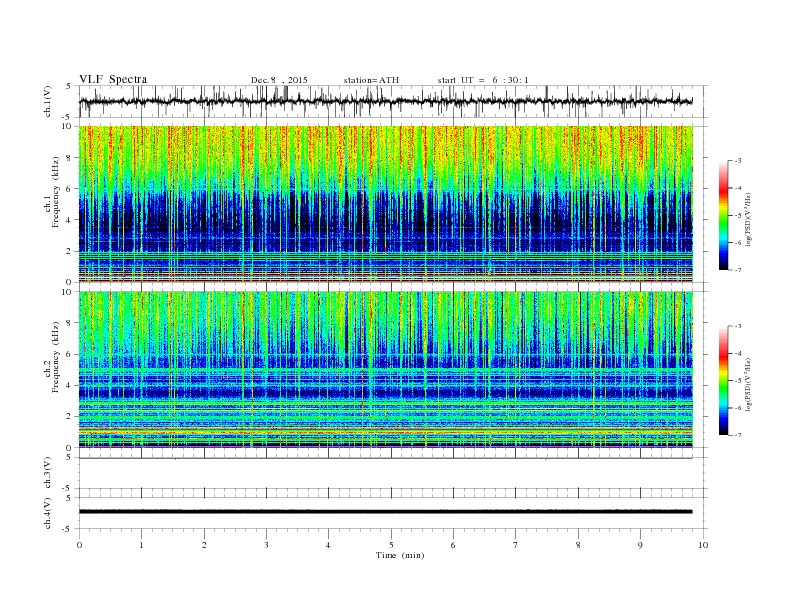Click time-axis tick label "3"
Screen dimensions: 792x612
(266, 545)
